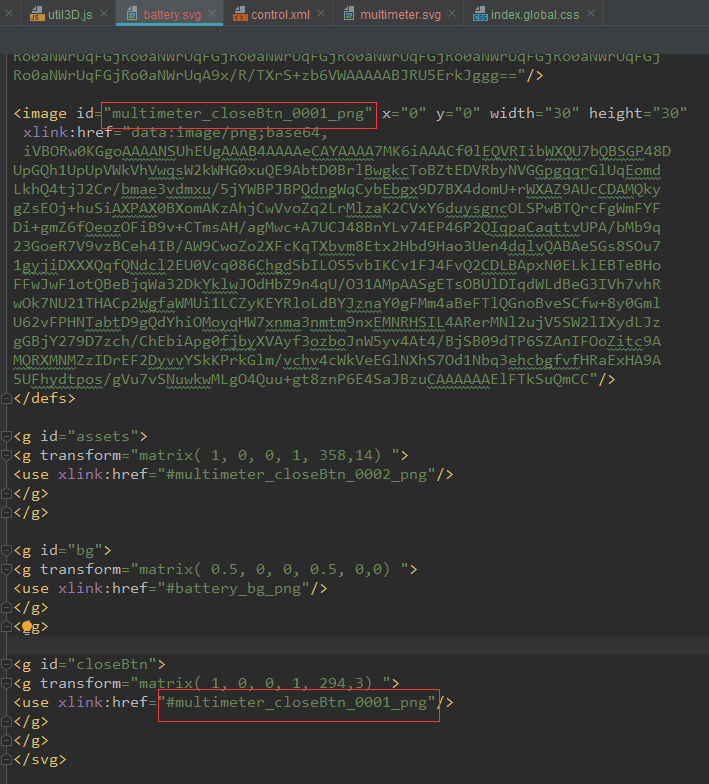Close the control.xml tab

[321, 14]
